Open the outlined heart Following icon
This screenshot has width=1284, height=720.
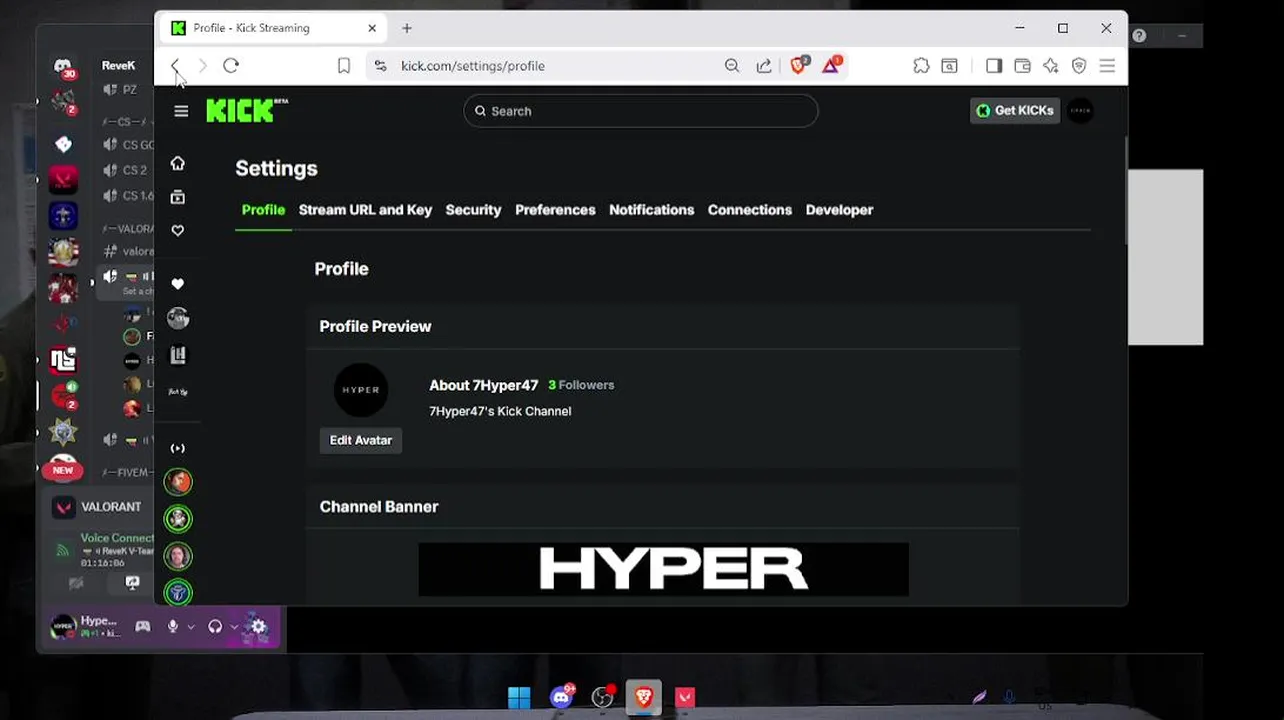coord(178,231)
